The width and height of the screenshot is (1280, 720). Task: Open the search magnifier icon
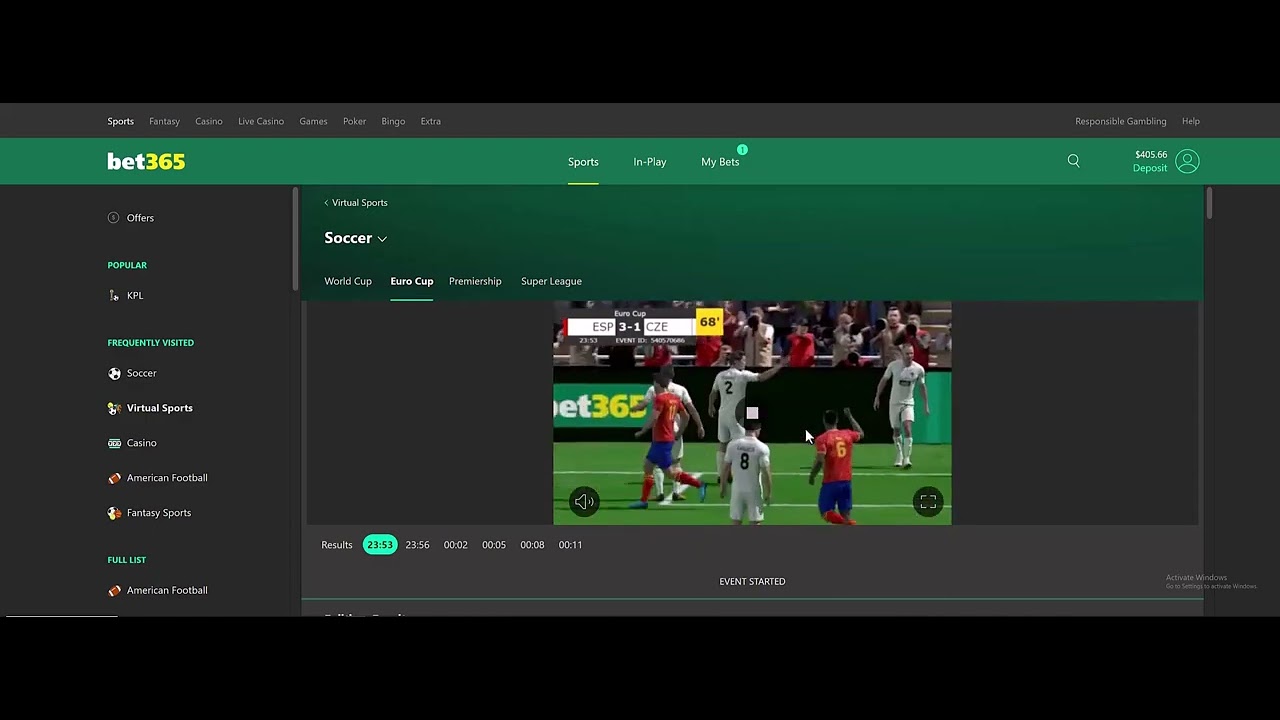pos(1073,161)
